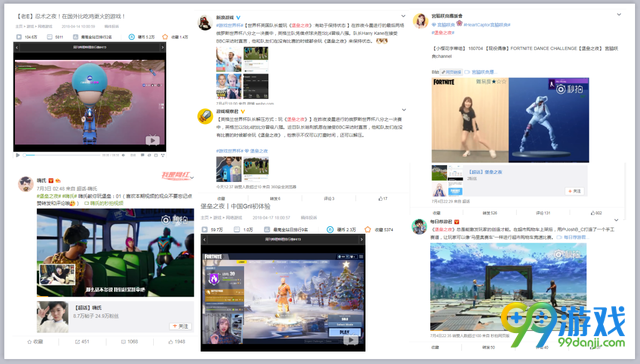Open #游戏世界杯# hashtag below 游戏观察君's text

click(x=229, y=151)
